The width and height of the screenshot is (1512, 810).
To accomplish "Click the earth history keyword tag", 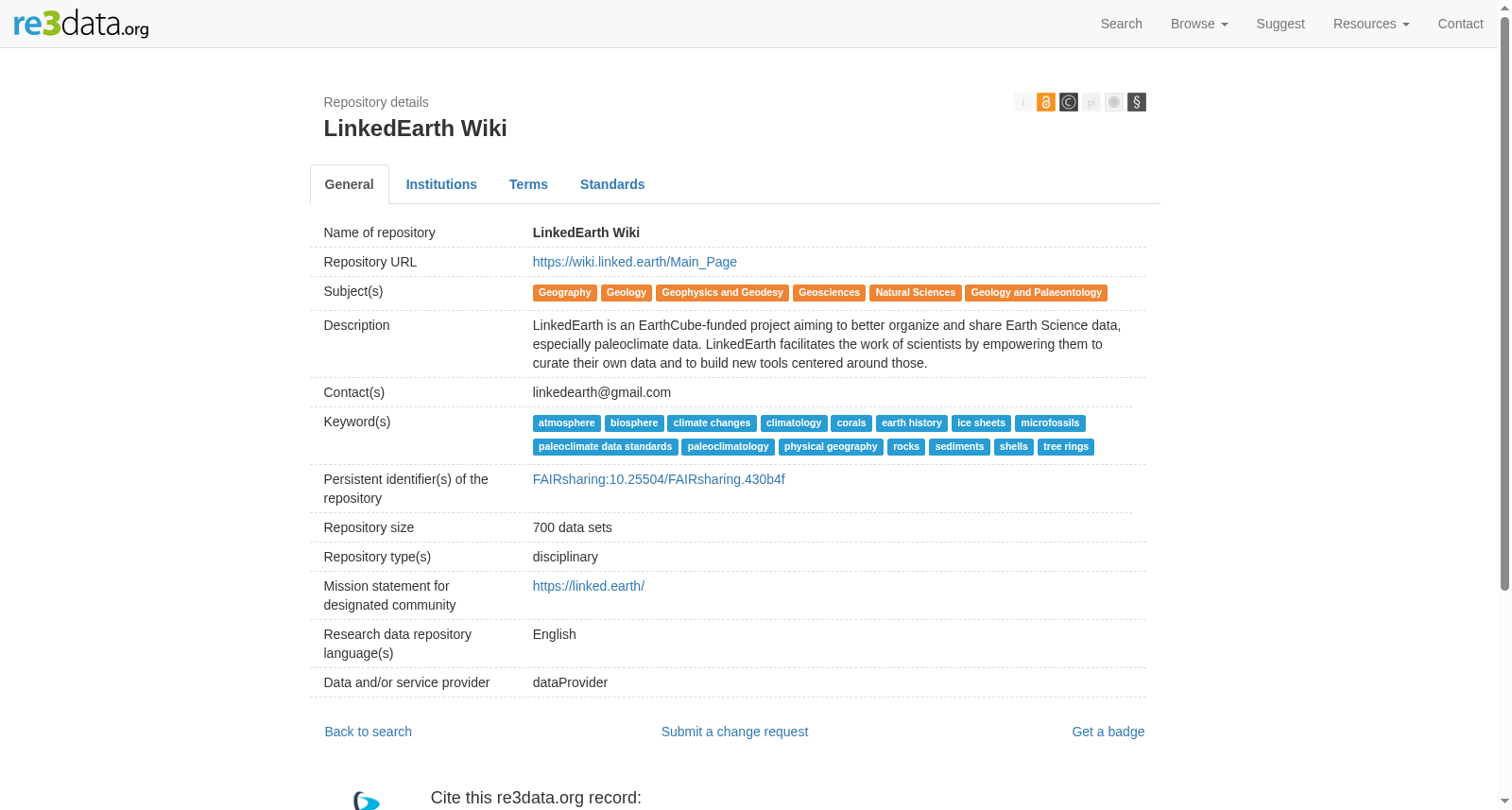I will tap(912, 423).
